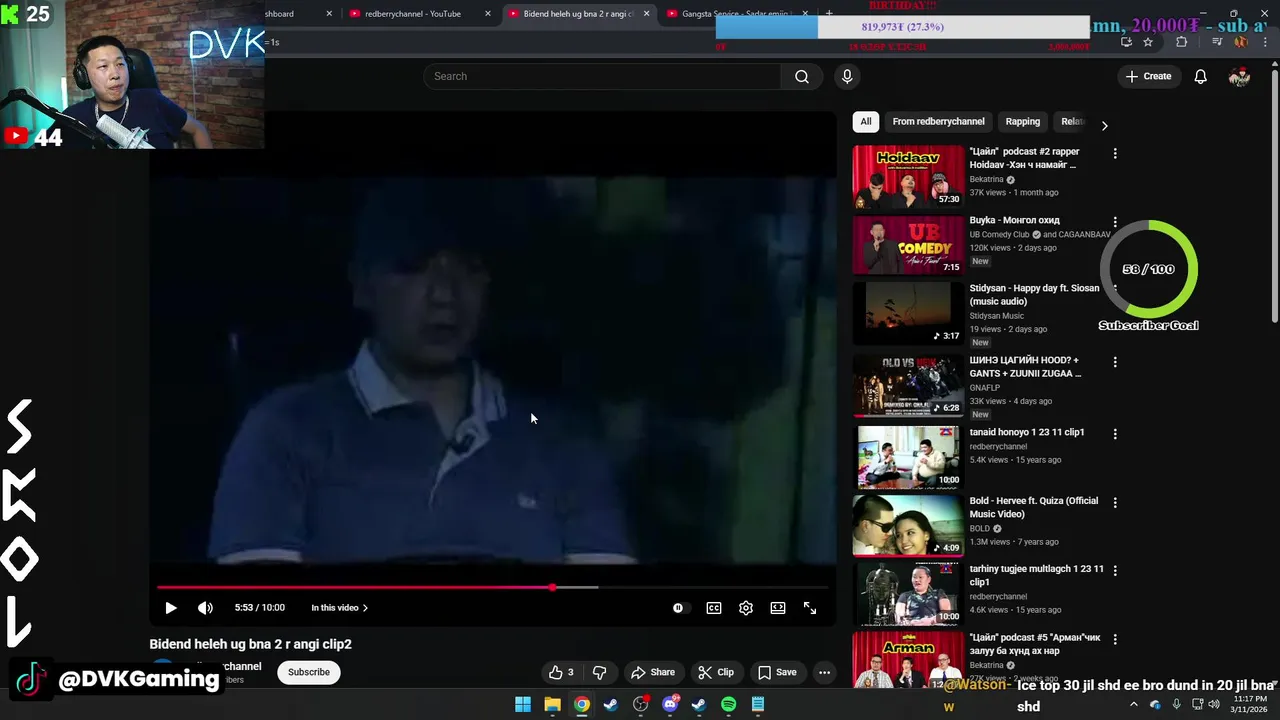Screen dimensions: 1280x720
Task: Click the progress bar scrubber dot
Action: (x=552, y=587)
